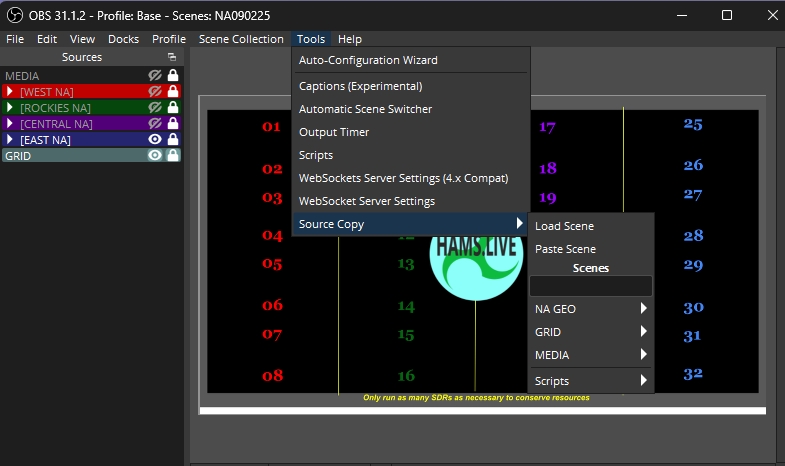
Task: Click the lock icon on WEST NA
Action: point(173,91)
